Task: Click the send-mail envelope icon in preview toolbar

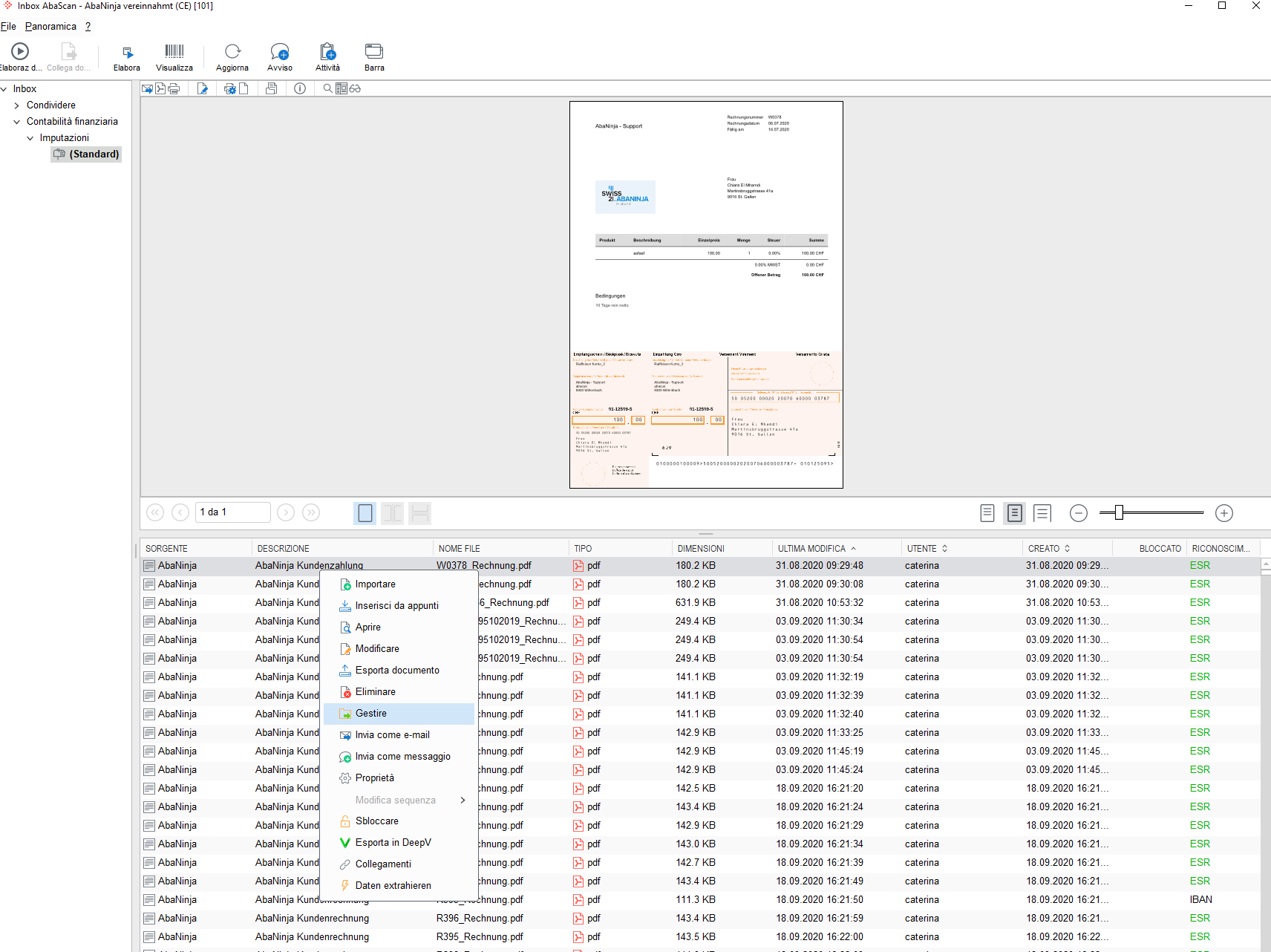Action: 148,88
